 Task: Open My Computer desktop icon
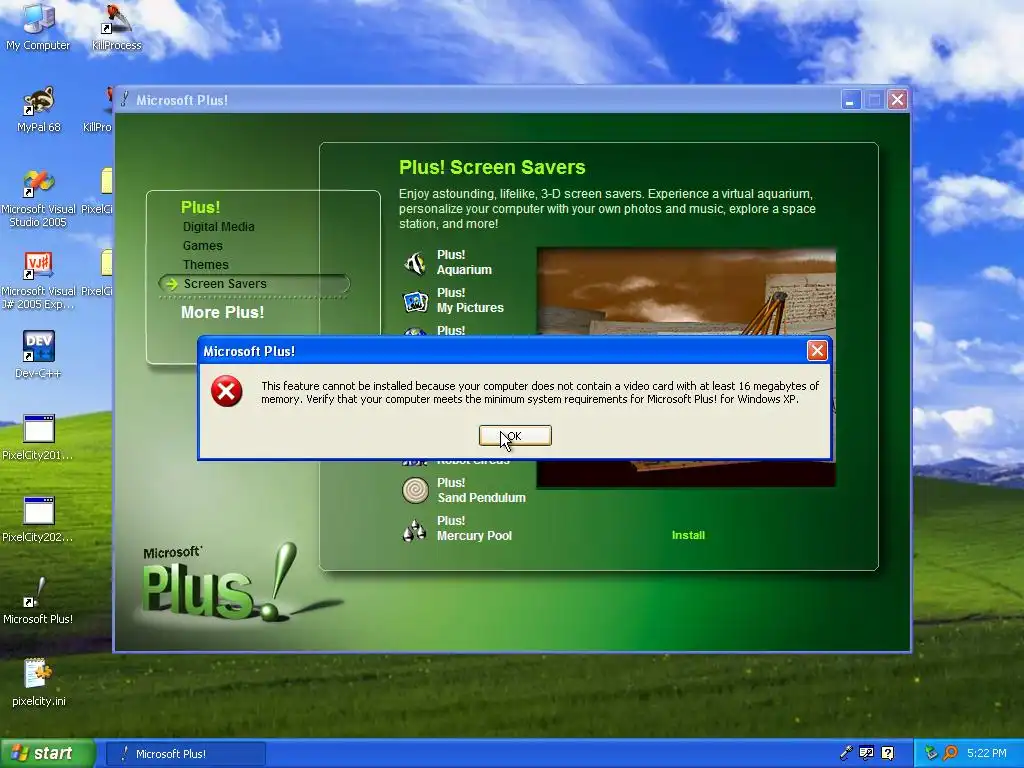click(38, 26)
